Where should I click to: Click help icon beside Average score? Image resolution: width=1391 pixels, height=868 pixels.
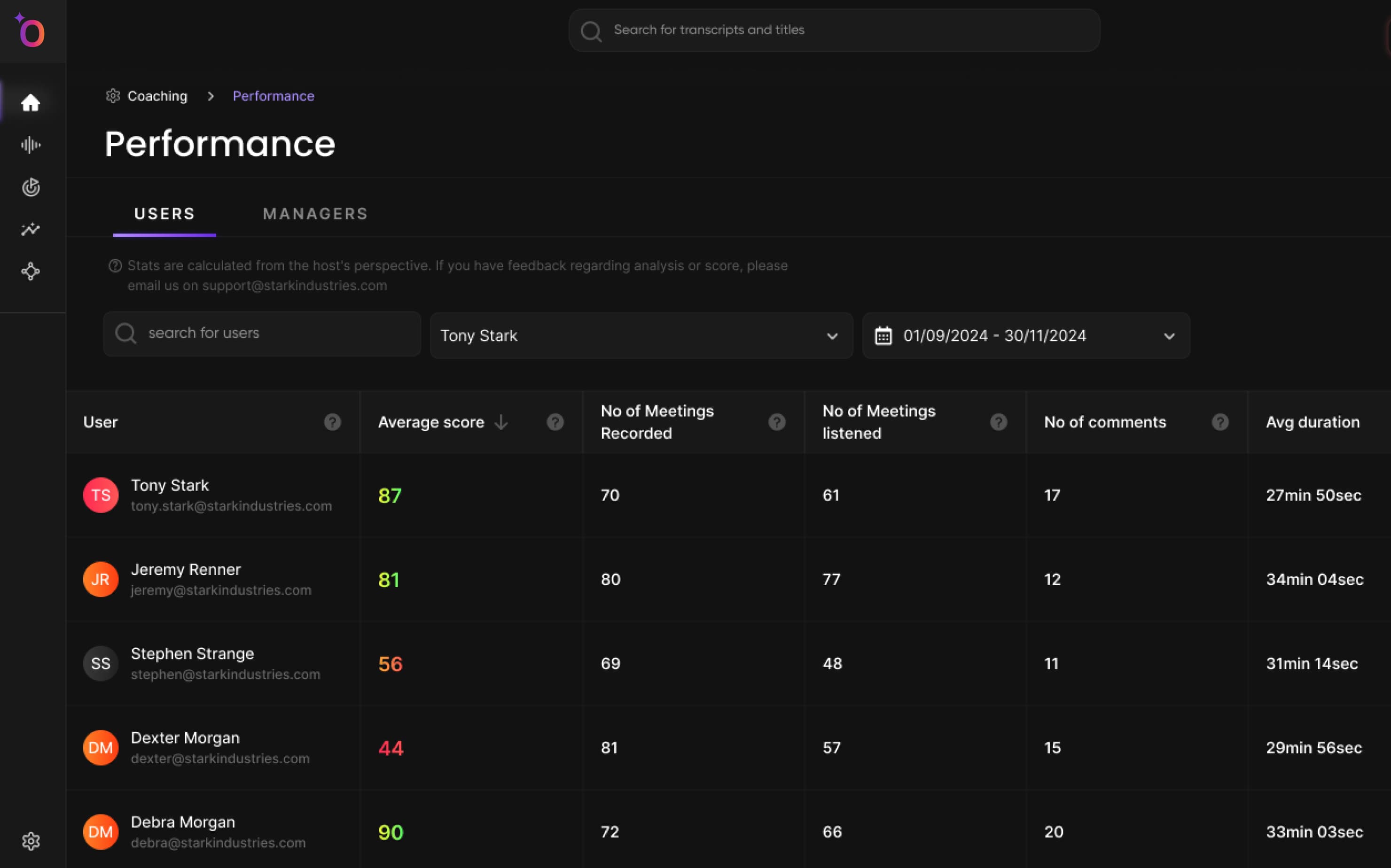555,422
